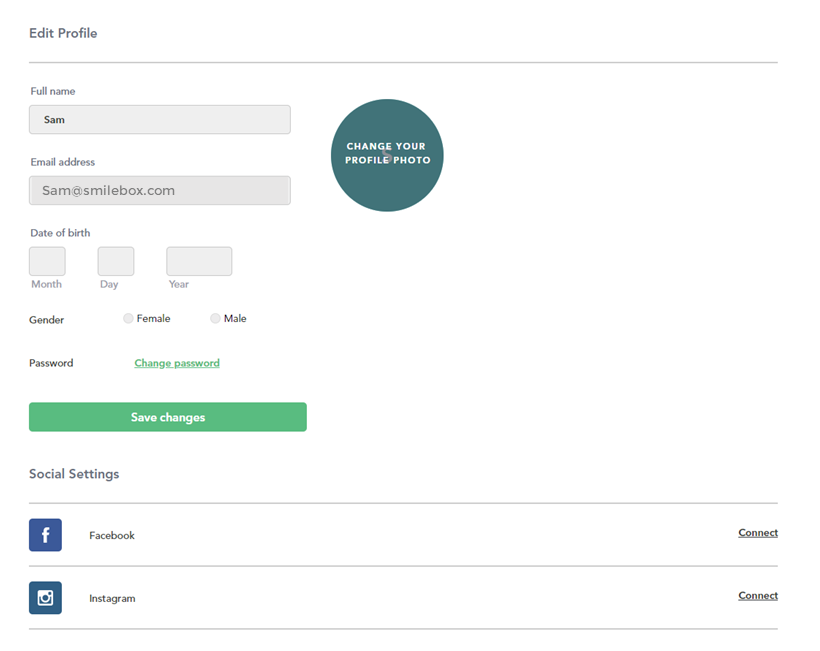Click the Email address label text
Screen dimensions: 820x651
click(x=63, y=162)
